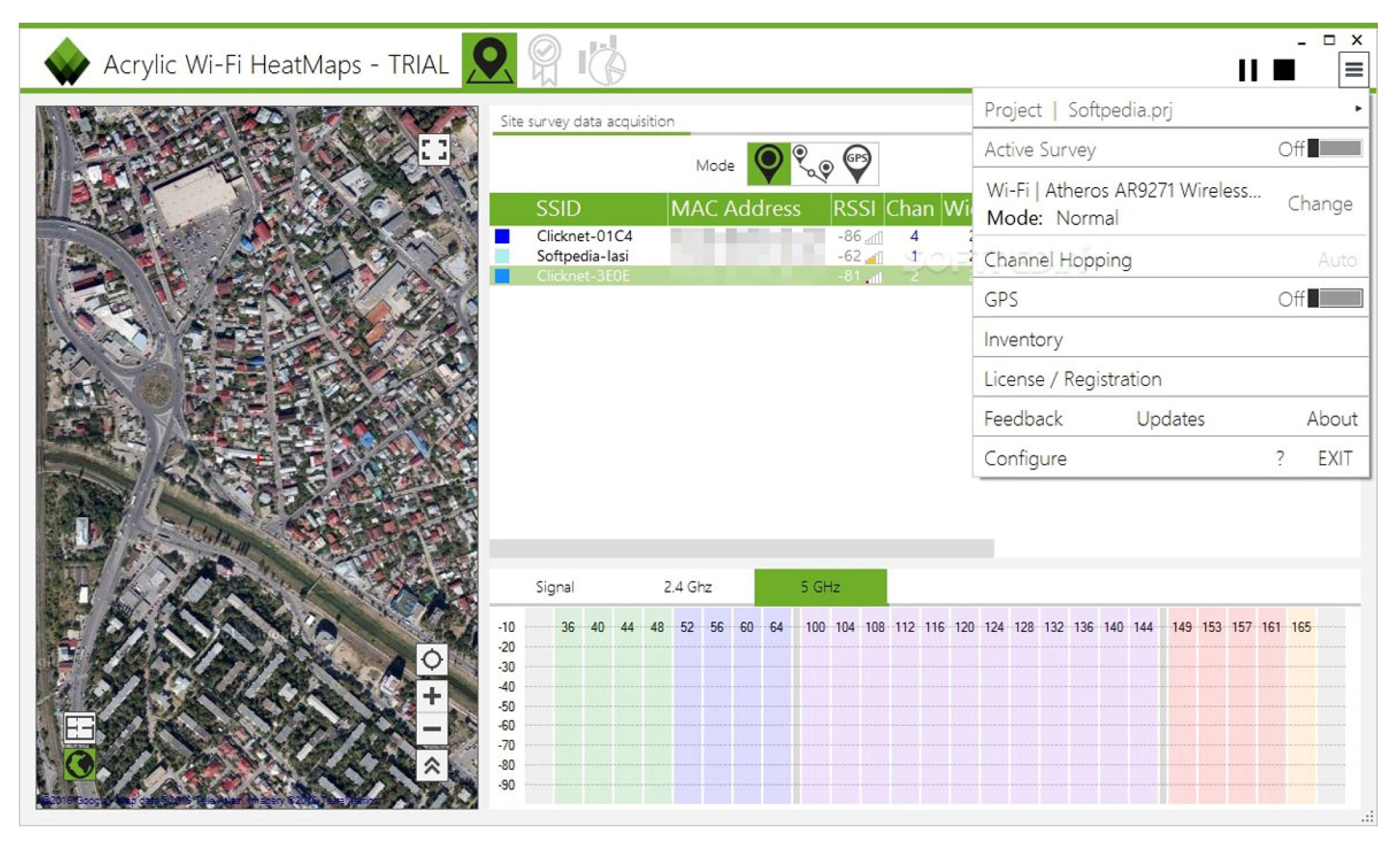Toggle the GPS switch on

click(1335, 299)
